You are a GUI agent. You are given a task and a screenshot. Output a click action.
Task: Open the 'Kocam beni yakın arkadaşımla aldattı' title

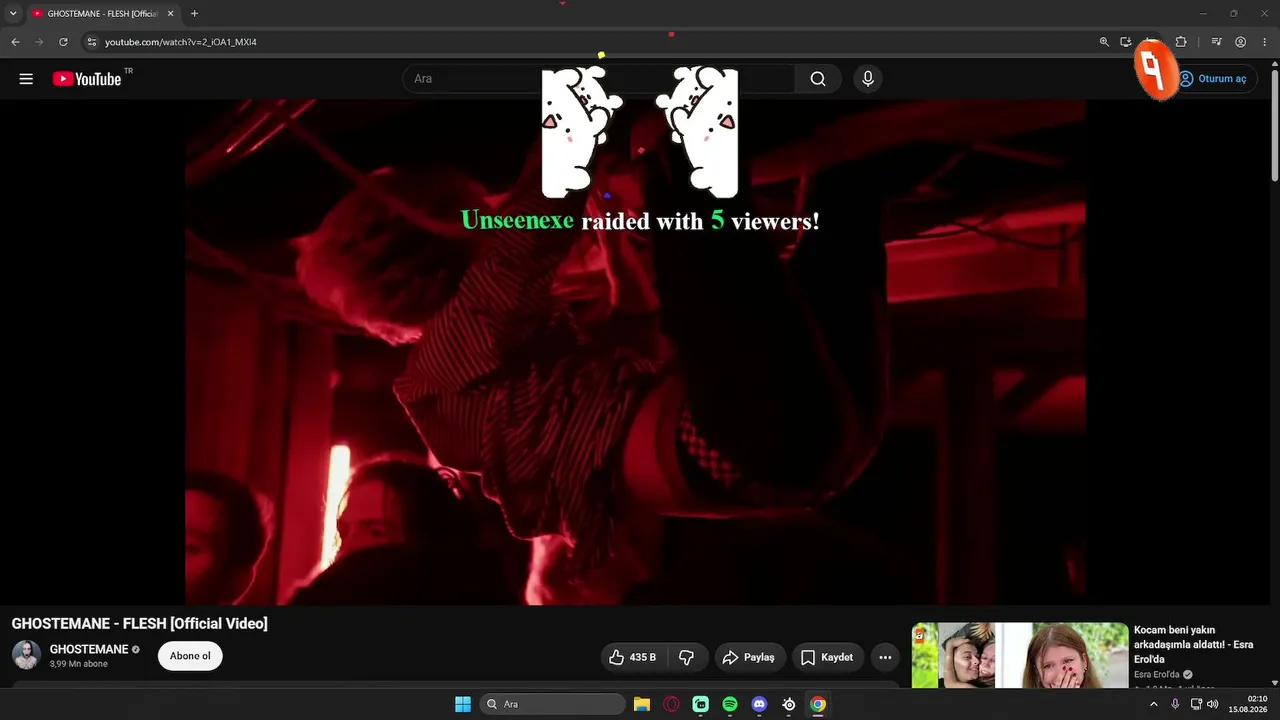(1193, 645)
